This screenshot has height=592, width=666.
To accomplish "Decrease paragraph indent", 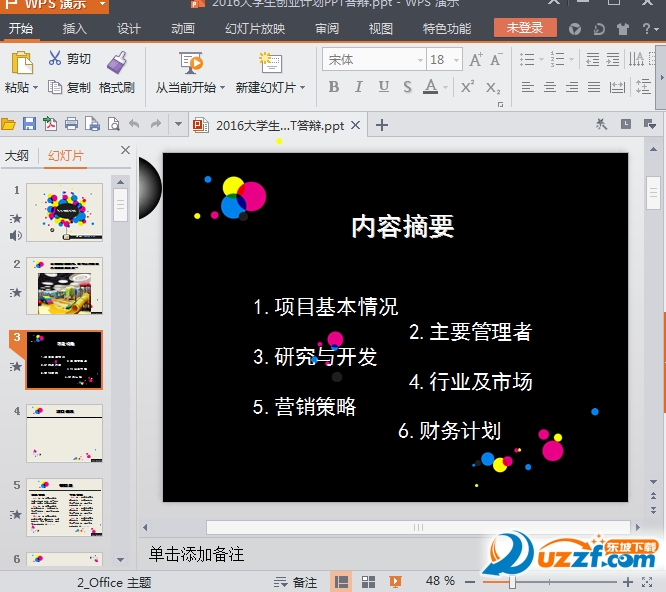I will pos(593,59).
